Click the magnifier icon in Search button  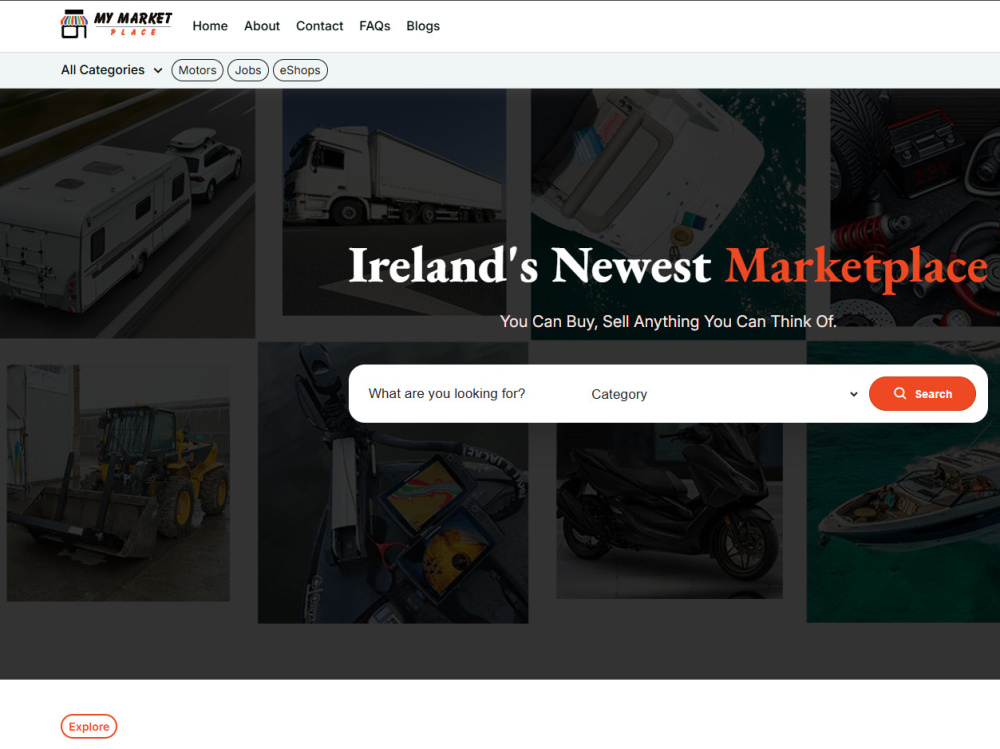(x=899, y=393)
